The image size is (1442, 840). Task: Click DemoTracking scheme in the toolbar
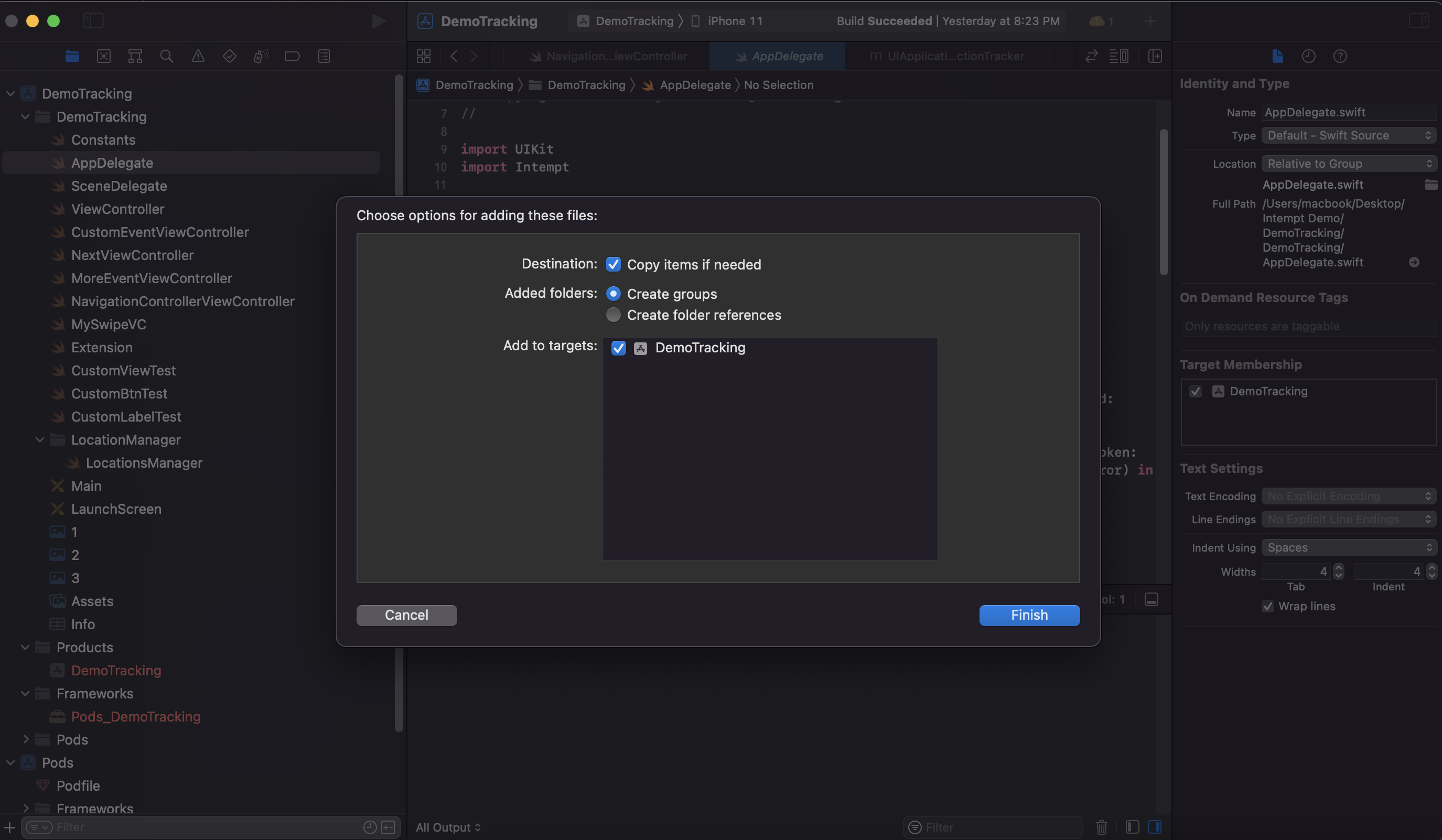[x=626, y=21]
